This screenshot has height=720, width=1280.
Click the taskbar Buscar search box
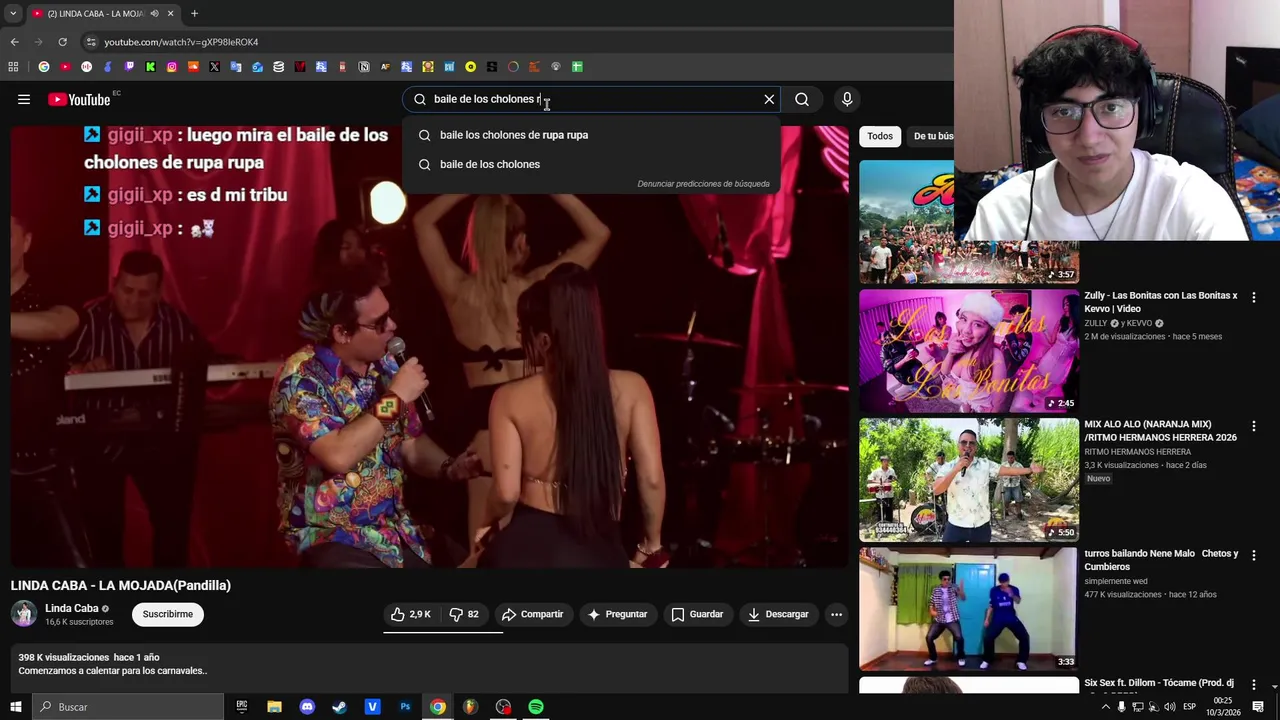click(x=127, y=707)
